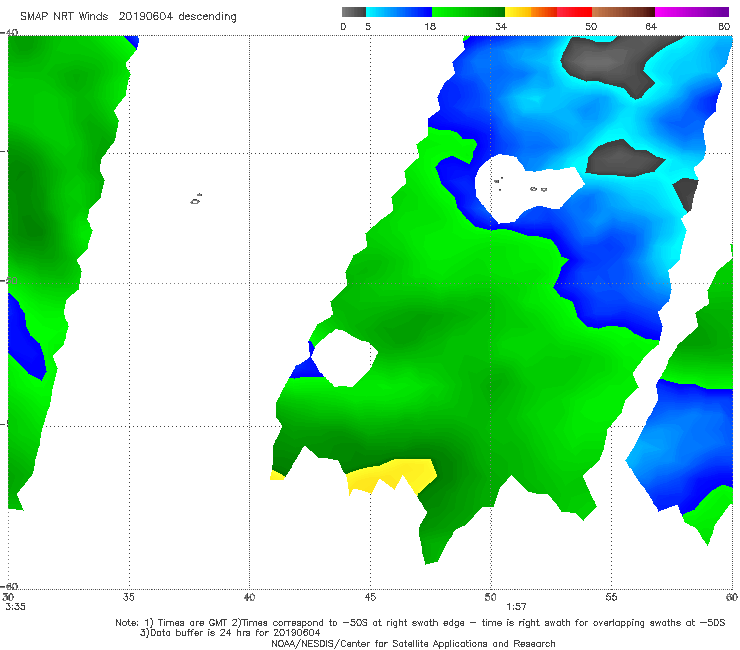Click the swath time '1:57'
740x650 pixels.
[x=516, y=607]
